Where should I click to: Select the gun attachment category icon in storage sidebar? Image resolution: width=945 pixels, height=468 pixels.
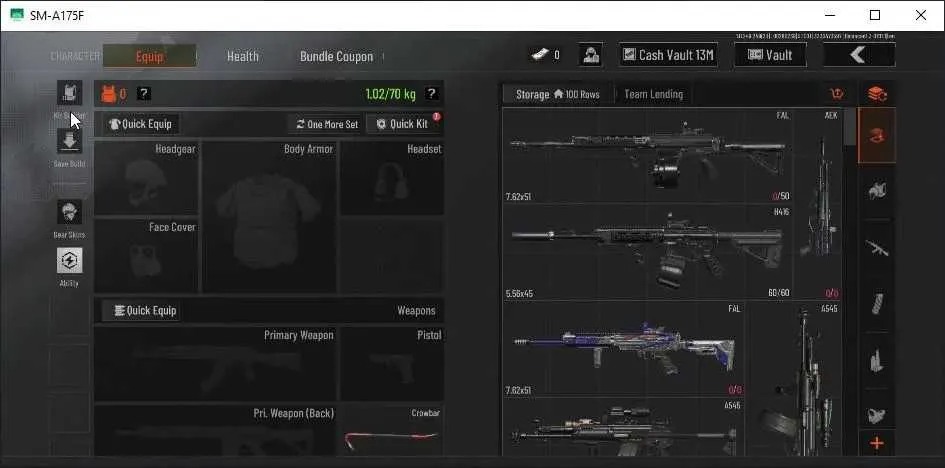click(x=877, y=360)
